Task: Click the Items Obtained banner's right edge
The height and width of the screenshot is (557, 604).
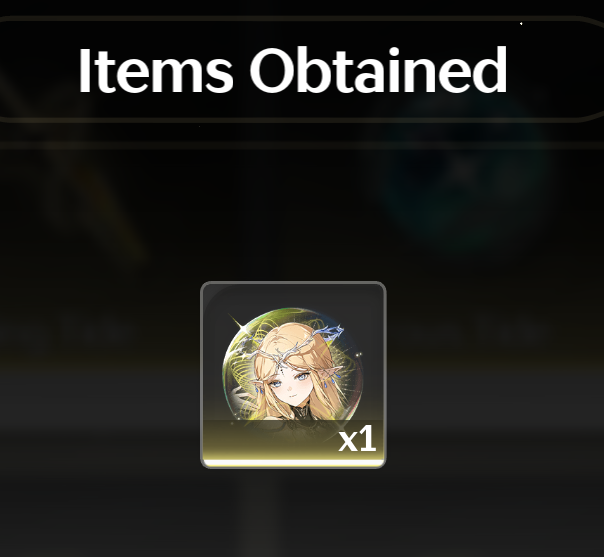Action: click(x=589, y=69)
